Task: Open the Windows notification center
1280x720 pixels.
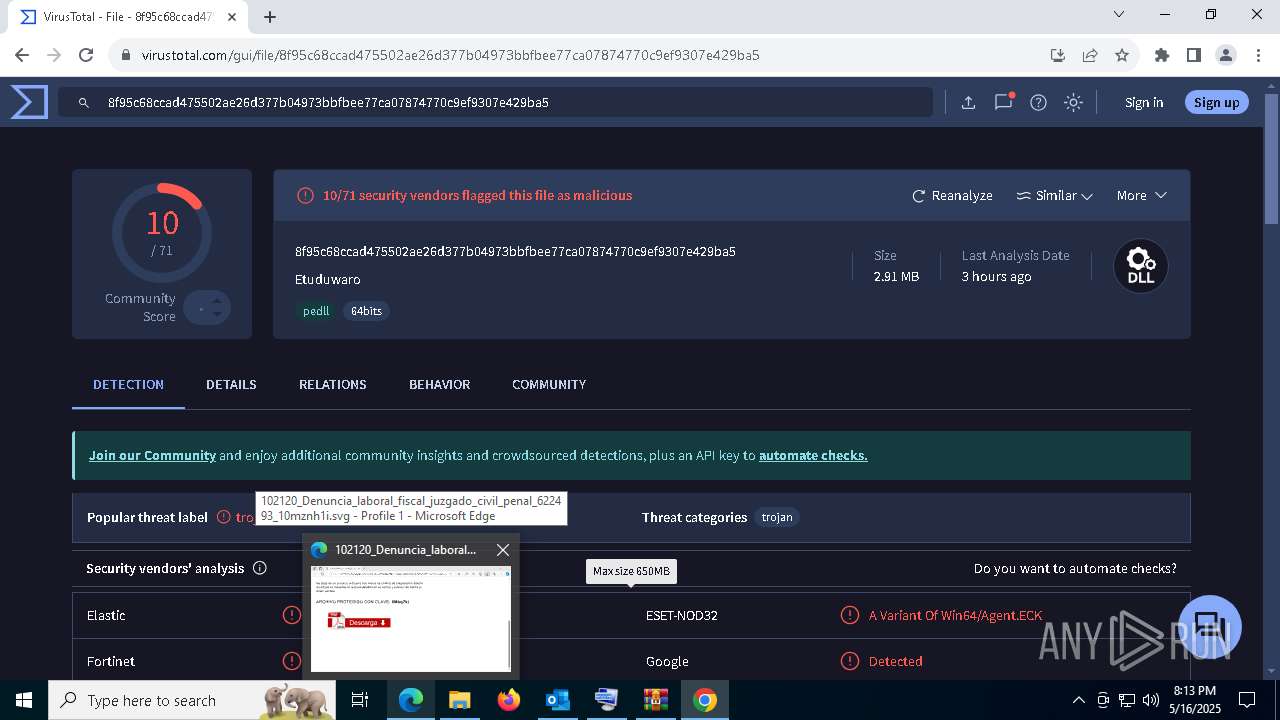Action: pyautogui.click(x=1247, y=700)
